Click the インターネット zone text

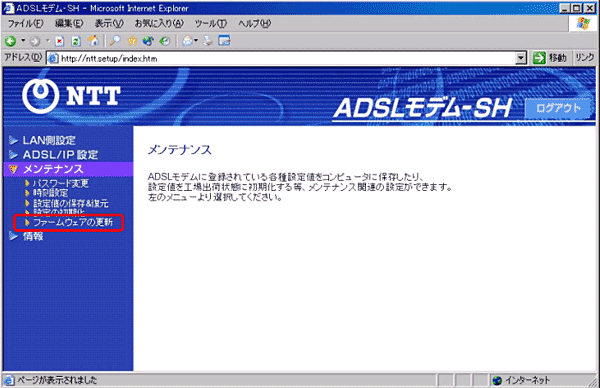coord(527,380)
